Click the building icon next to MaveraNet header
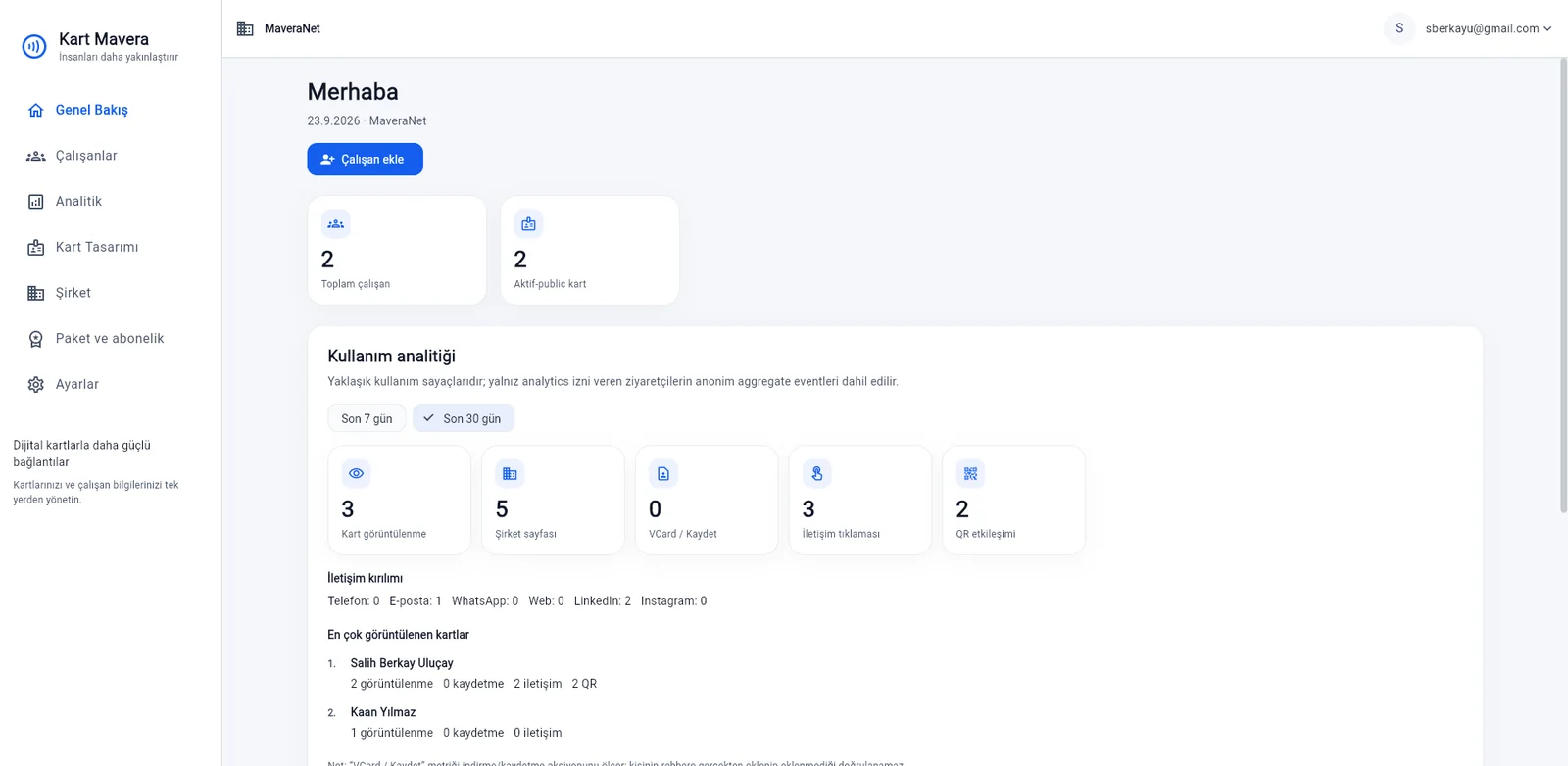 (x=245, y=28)
